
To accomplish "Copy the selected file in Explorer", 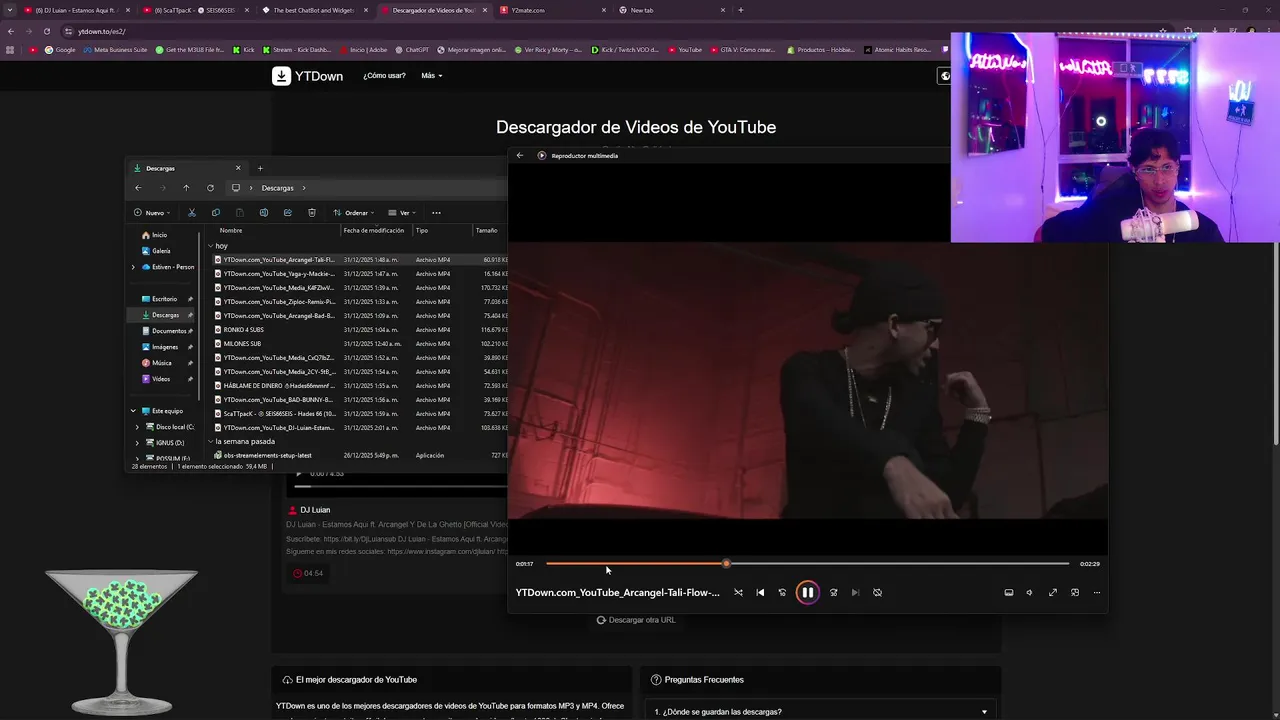I will [x=216, y=212].
